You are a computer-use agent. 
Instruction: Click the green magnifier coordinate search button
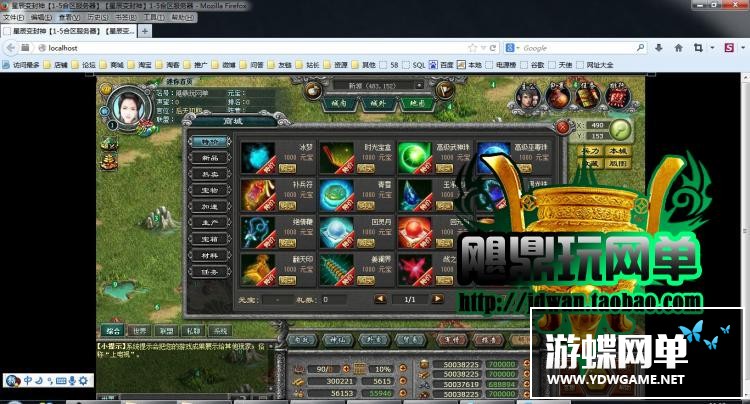click(621, 129)
